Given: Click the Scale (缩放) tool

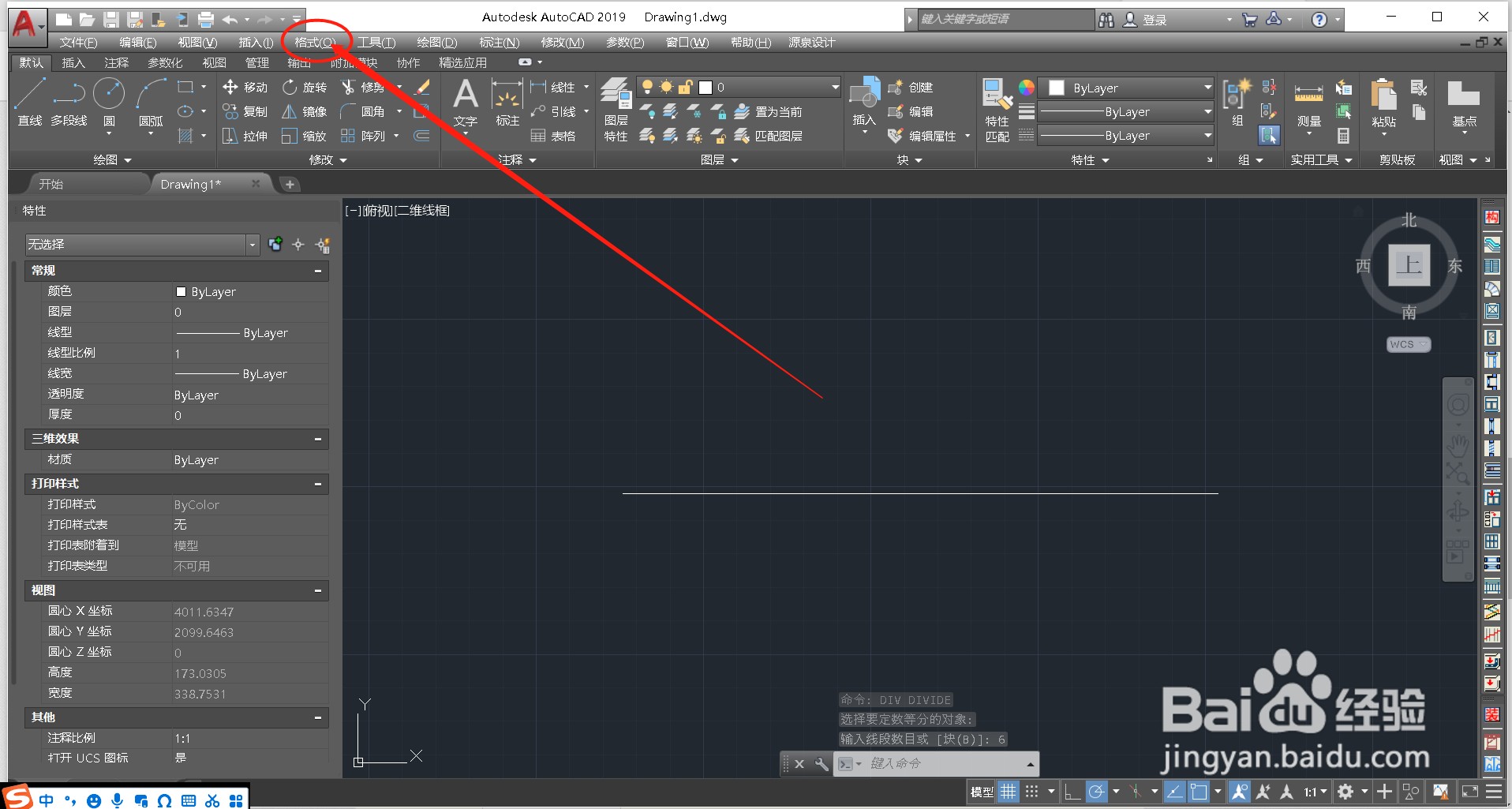Looking at the screenshot, I should point(305,136).
